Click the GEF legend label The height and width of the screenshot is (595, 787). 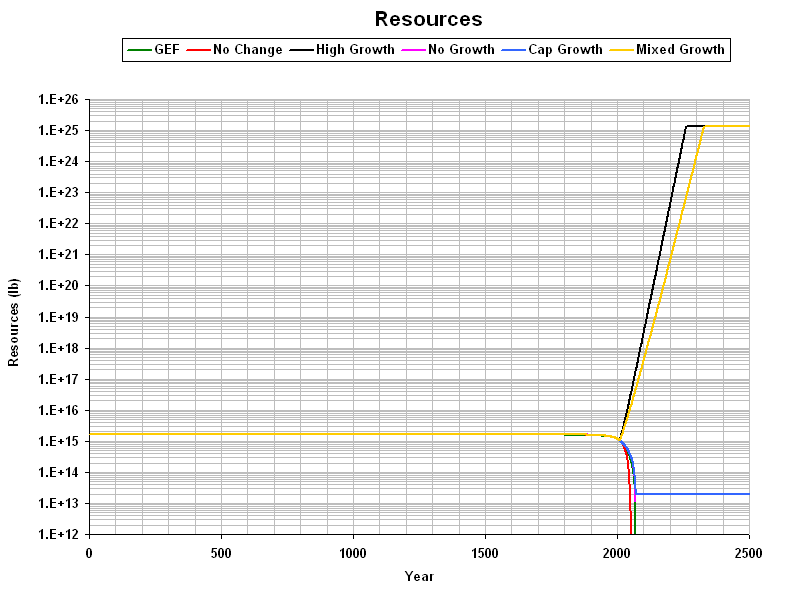tap(166, 49)
